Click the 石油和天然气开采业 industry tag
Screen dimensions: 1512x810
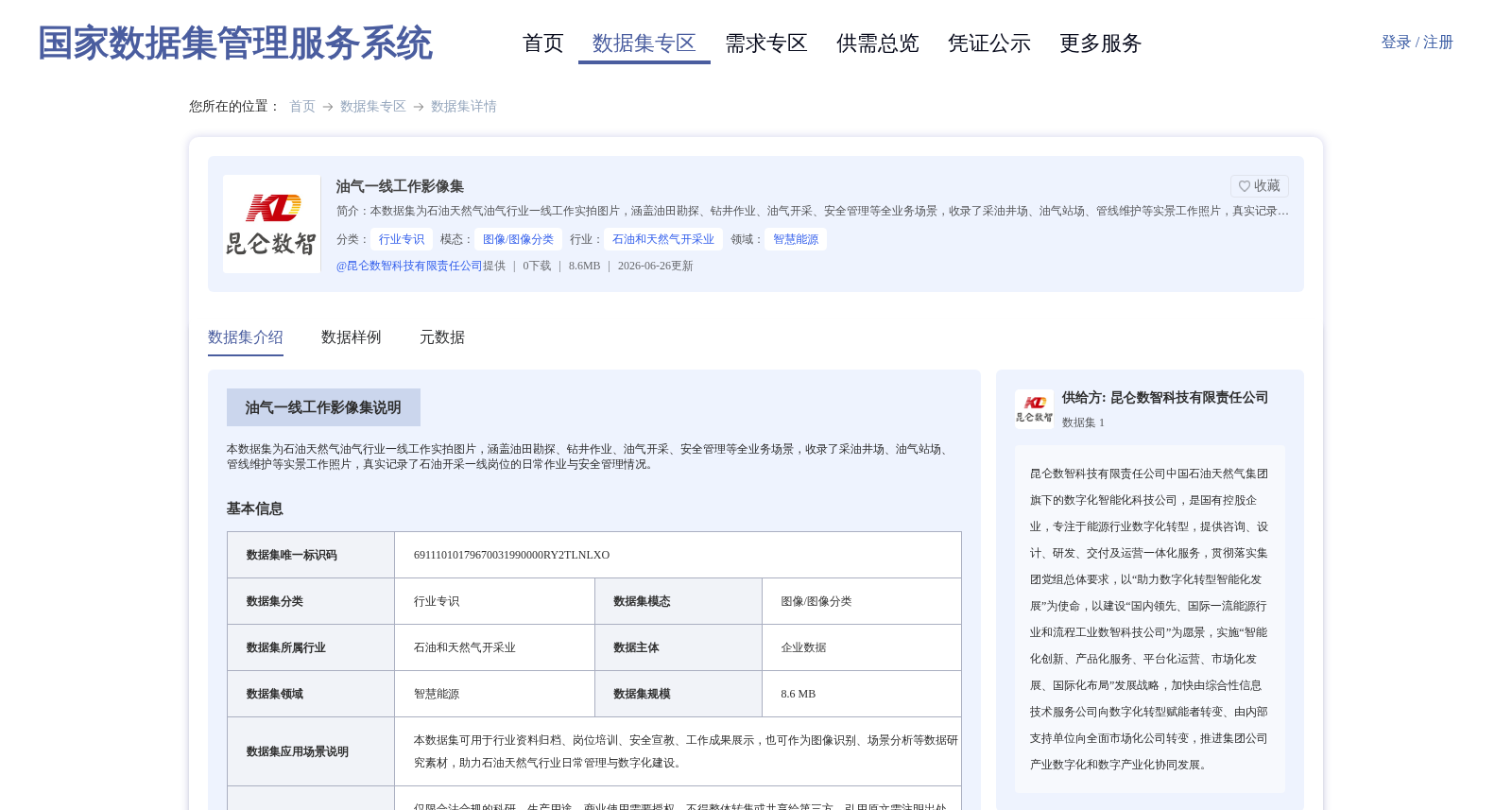click(x=663, y=239)
